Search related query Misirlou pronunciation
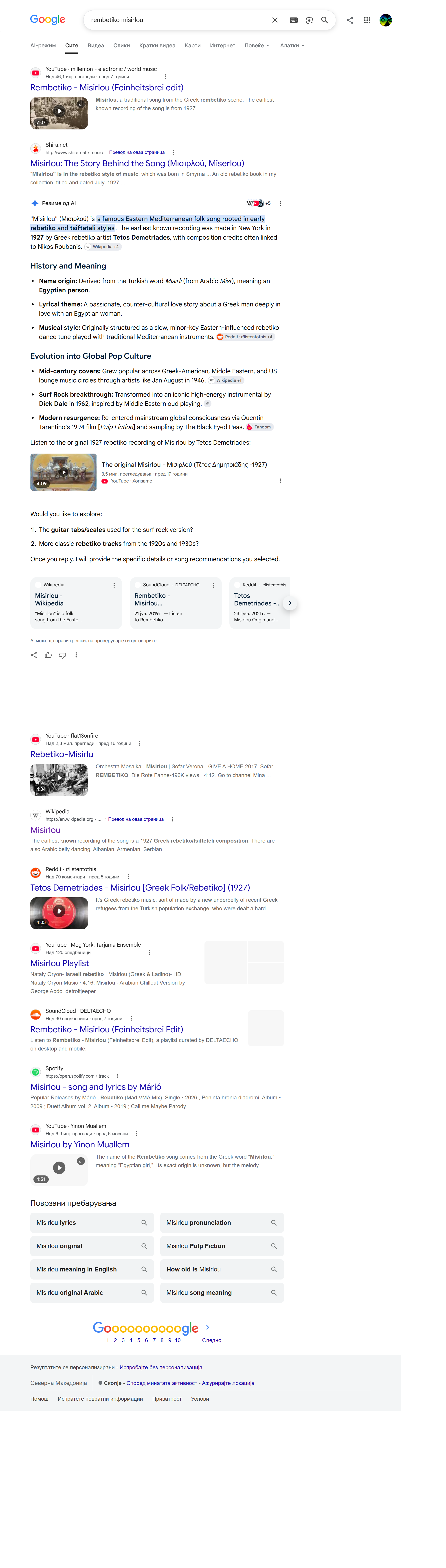The height and width of the screenshot is (1568, 446). [x=222, y=1223]
